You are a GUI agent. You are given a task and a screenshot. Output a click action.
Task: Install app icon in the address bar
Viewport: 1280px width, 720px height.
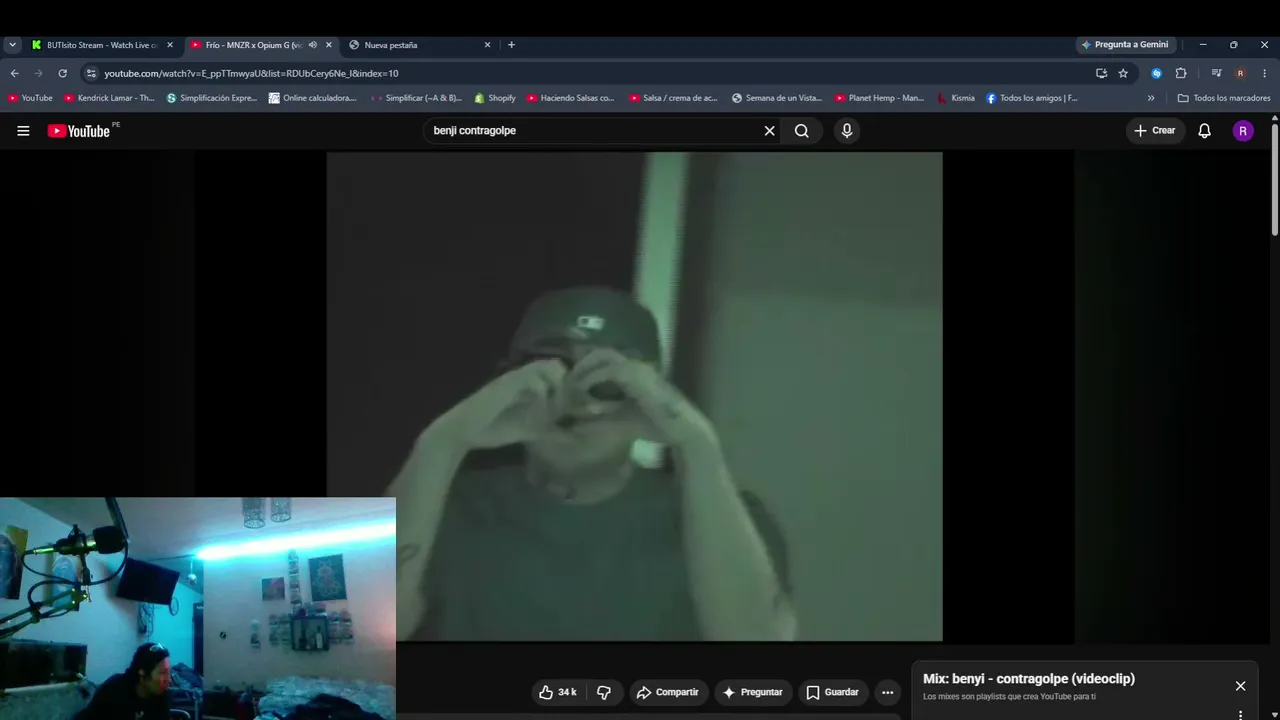pyautogui.click(x=1101, y=73)
